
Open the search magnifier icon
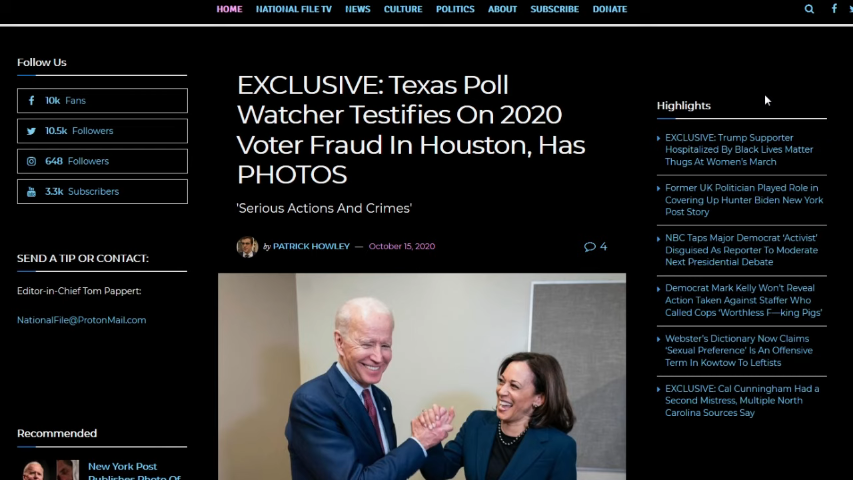tap(809, 9)
